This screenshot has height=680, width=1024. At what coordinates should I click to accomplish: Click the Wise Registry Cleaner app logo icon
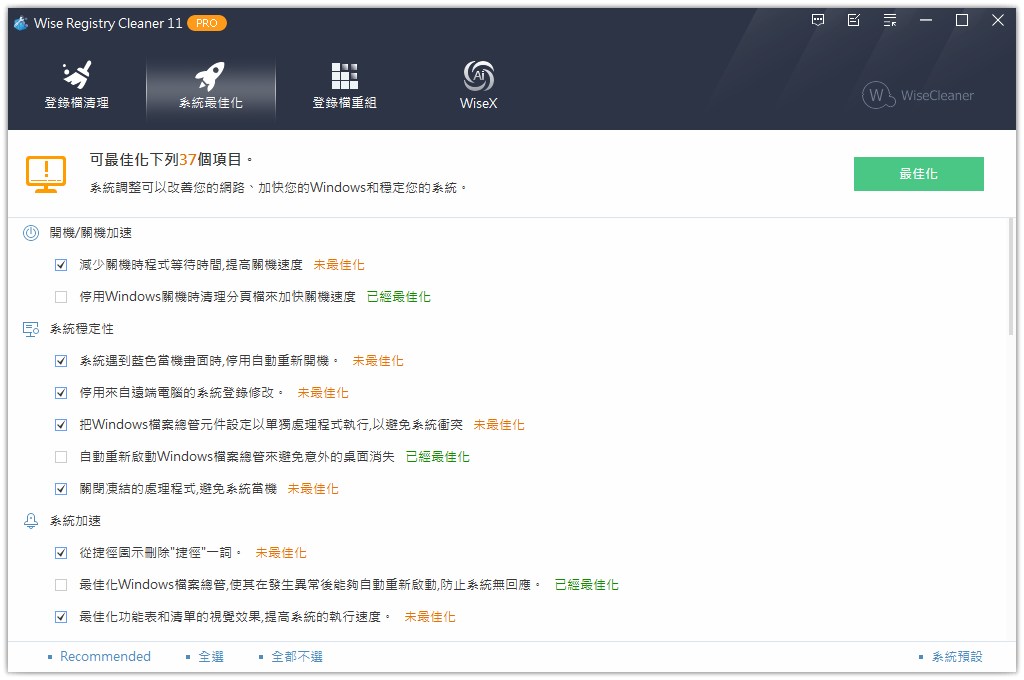coord(21,24)
